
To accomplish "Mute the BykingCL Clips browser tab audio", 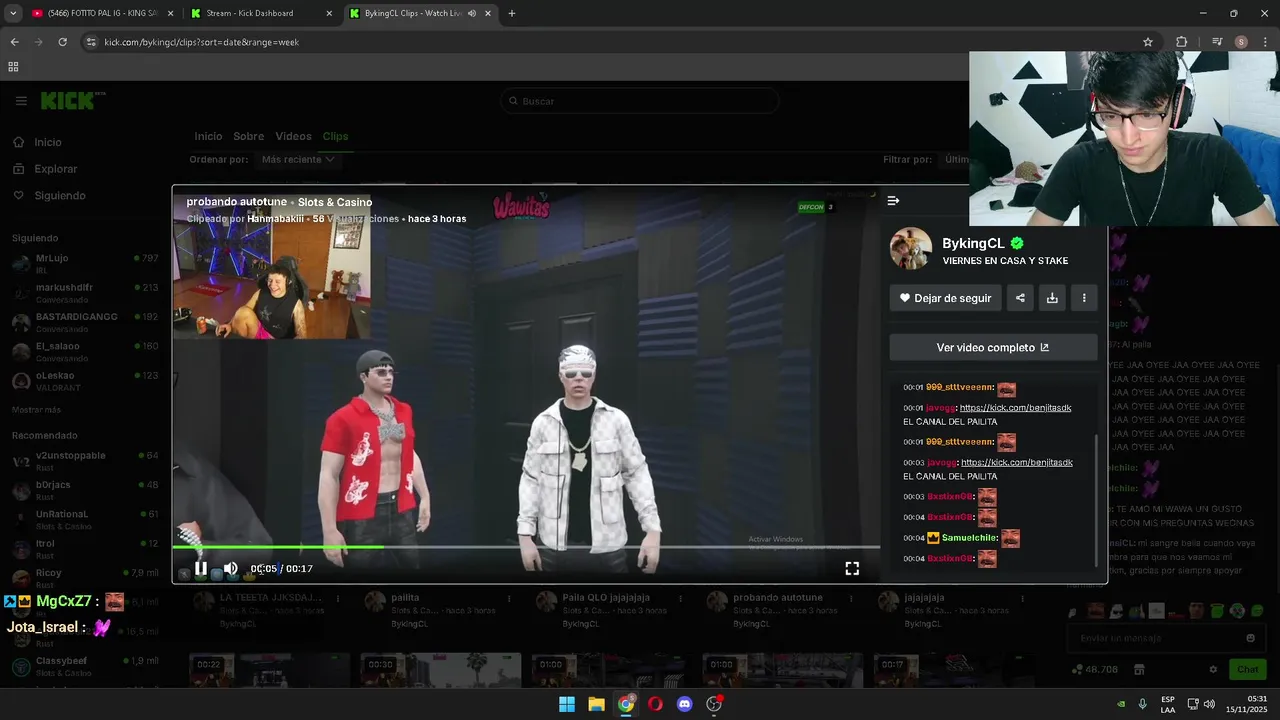I will (472, 13).
